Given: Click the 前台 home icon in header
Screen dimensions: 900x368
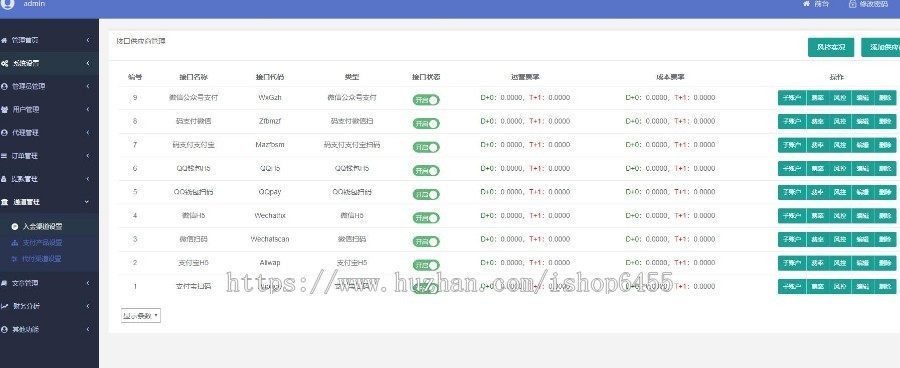Looking at the screenshot, I should [806, 3].
